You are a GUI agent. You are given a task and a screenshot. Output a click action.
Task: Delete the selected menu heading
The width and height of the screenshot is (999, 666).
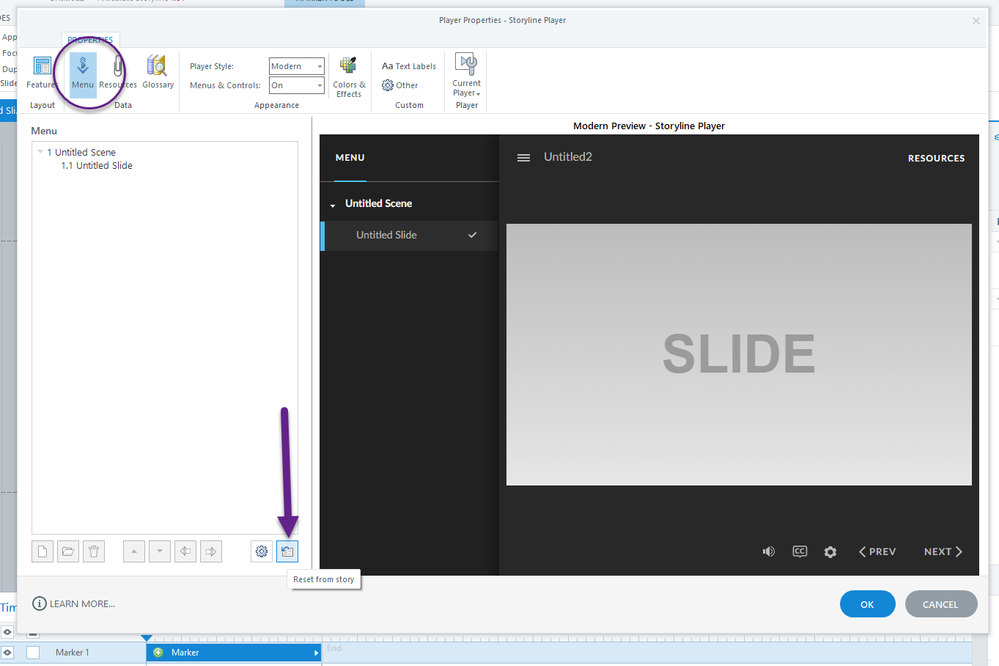click(x=93, y=551)
